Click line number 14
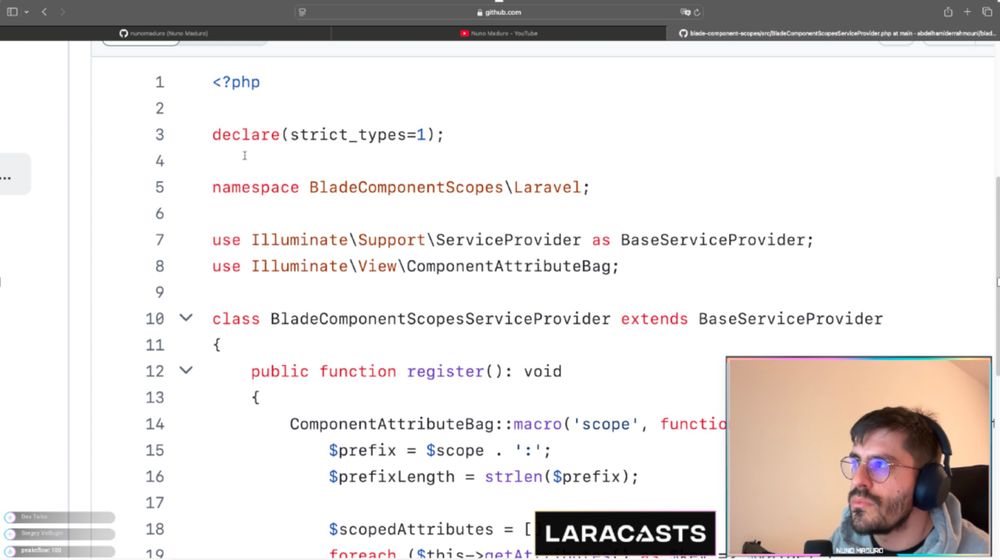Screen dimensions: 1000x560 pos(155,424)
